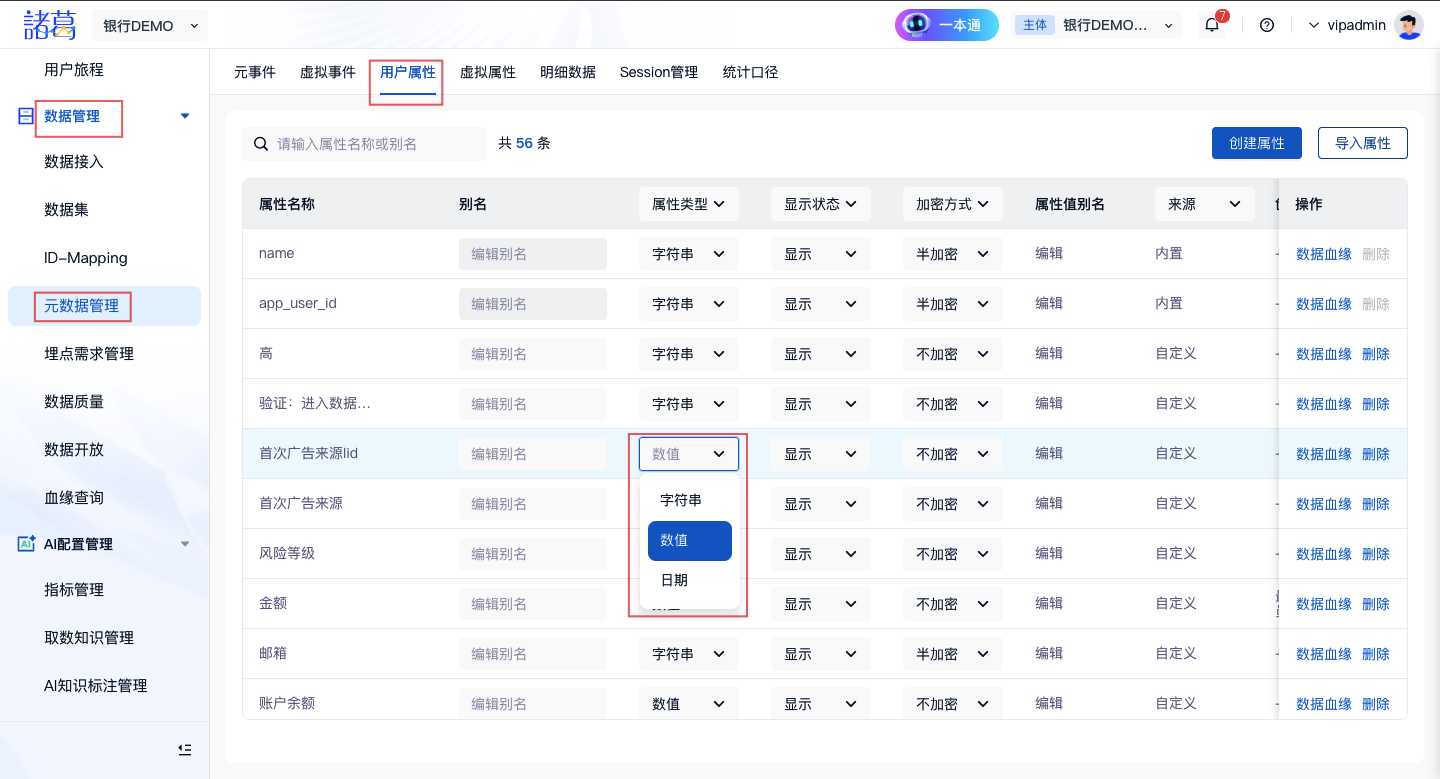Open the 一本通 robot assistant
The image size is (1440, 779).
click(x=946, y=26)
